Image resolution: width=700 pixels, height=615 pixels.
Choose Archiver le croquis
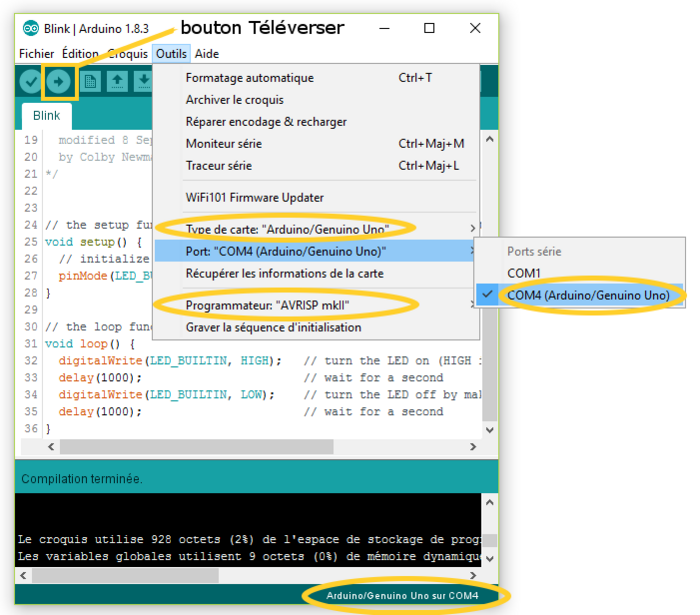[316, 100]
